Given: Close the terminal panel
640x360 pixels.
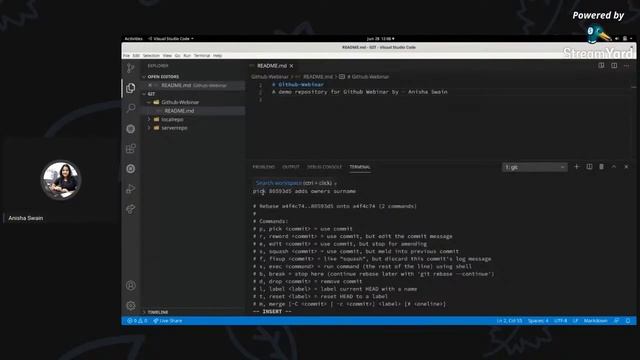Looking at the screenshot, I should [x=626, y=167].
